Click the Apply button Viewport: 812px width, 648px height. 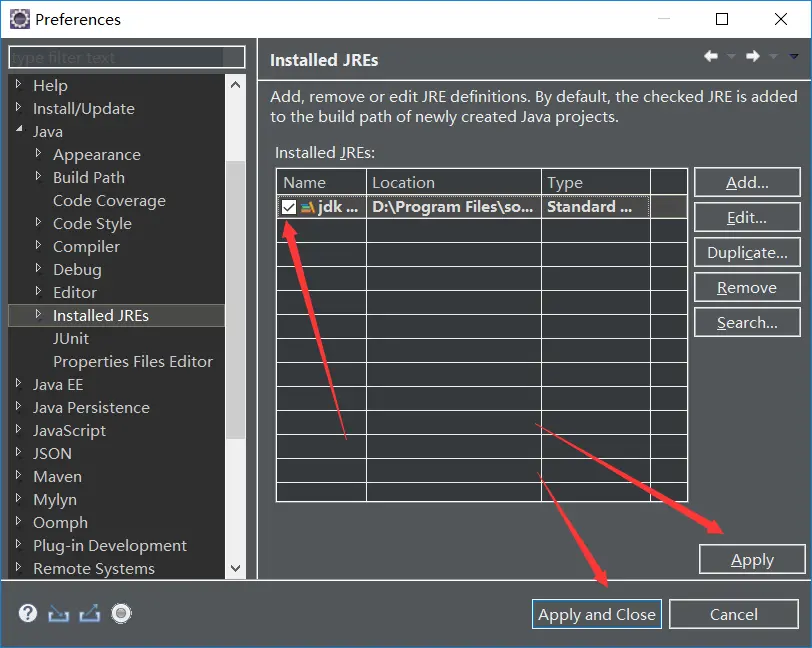coord(752,559)
